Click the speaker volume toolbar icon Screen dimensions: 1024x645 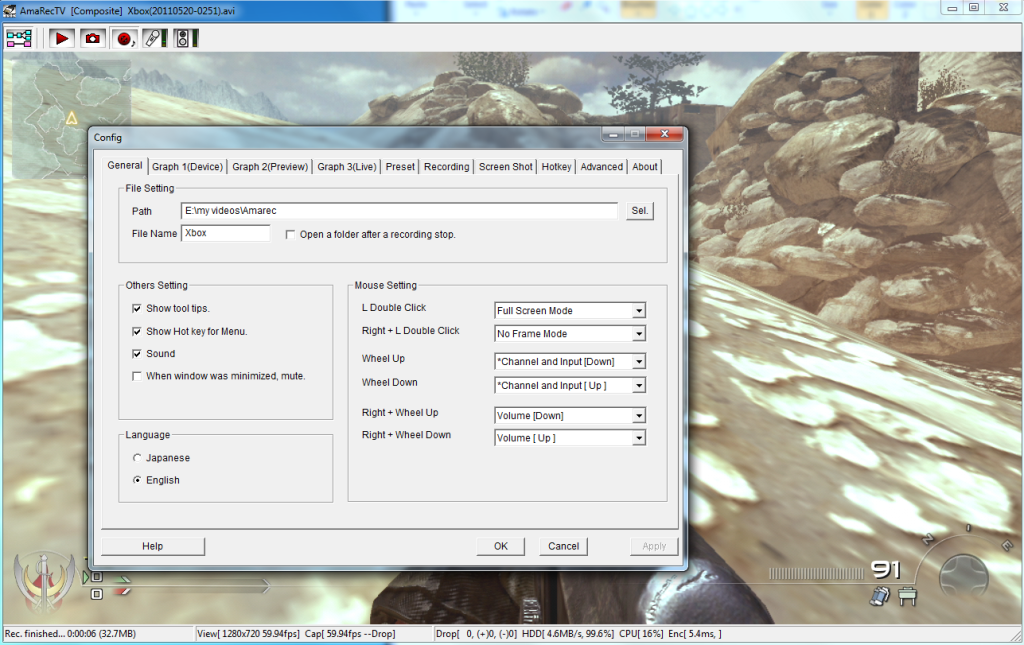(186, 39)
